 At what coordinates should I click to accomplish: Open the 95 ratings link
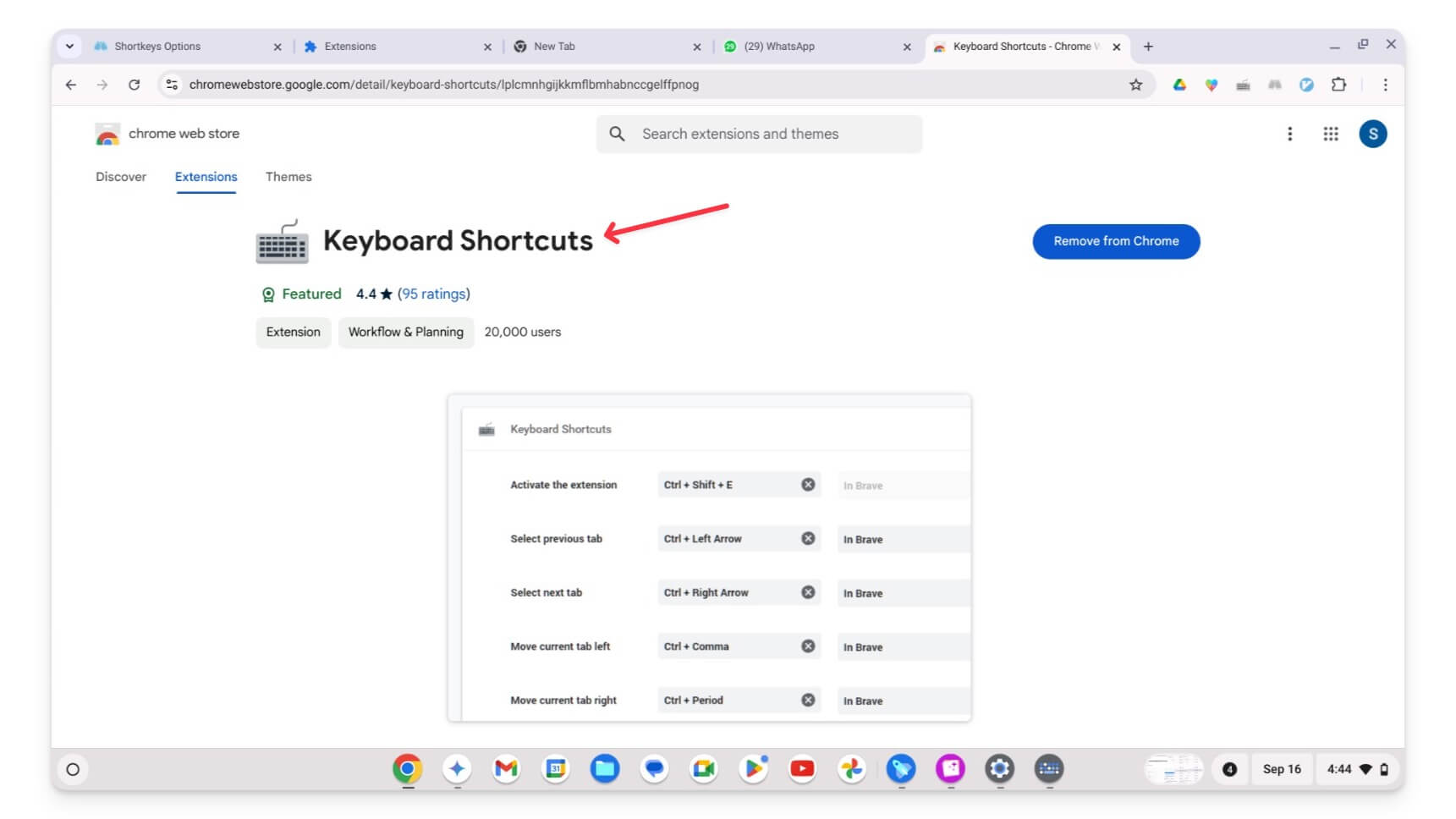434,294
